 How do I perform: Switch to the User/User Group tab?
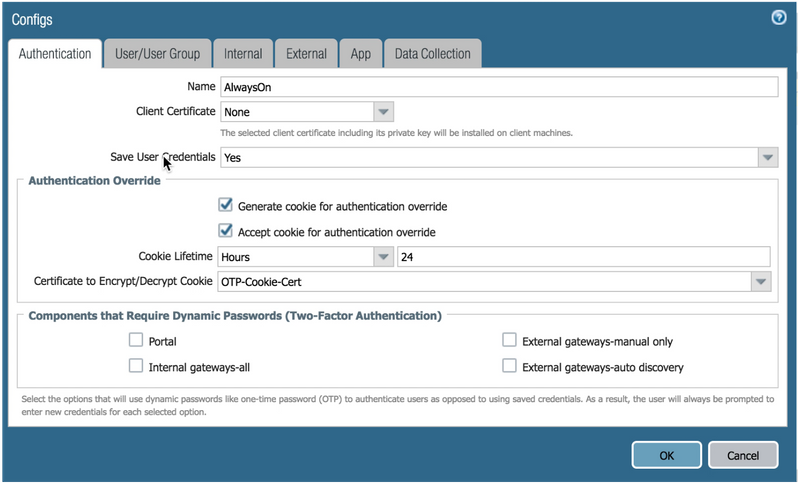157,54
